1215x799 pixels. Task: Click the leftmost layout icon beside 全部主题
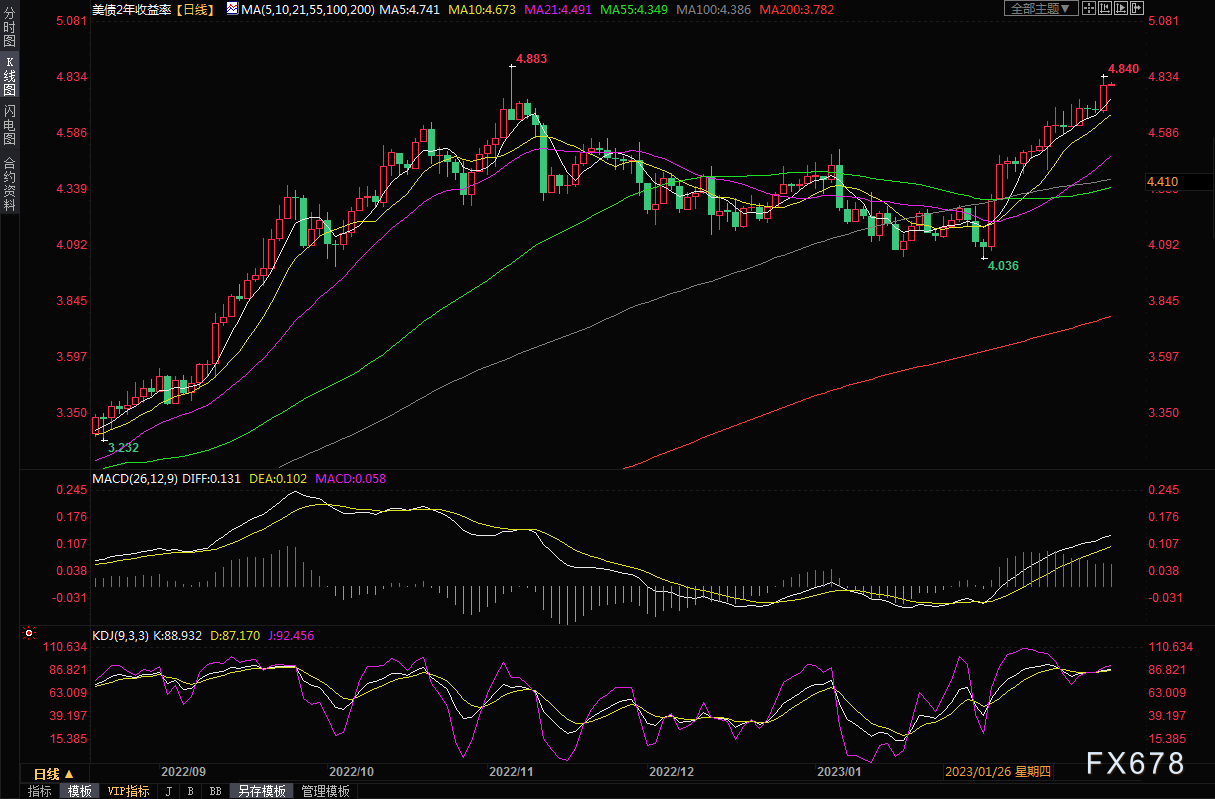point(1090,9)
